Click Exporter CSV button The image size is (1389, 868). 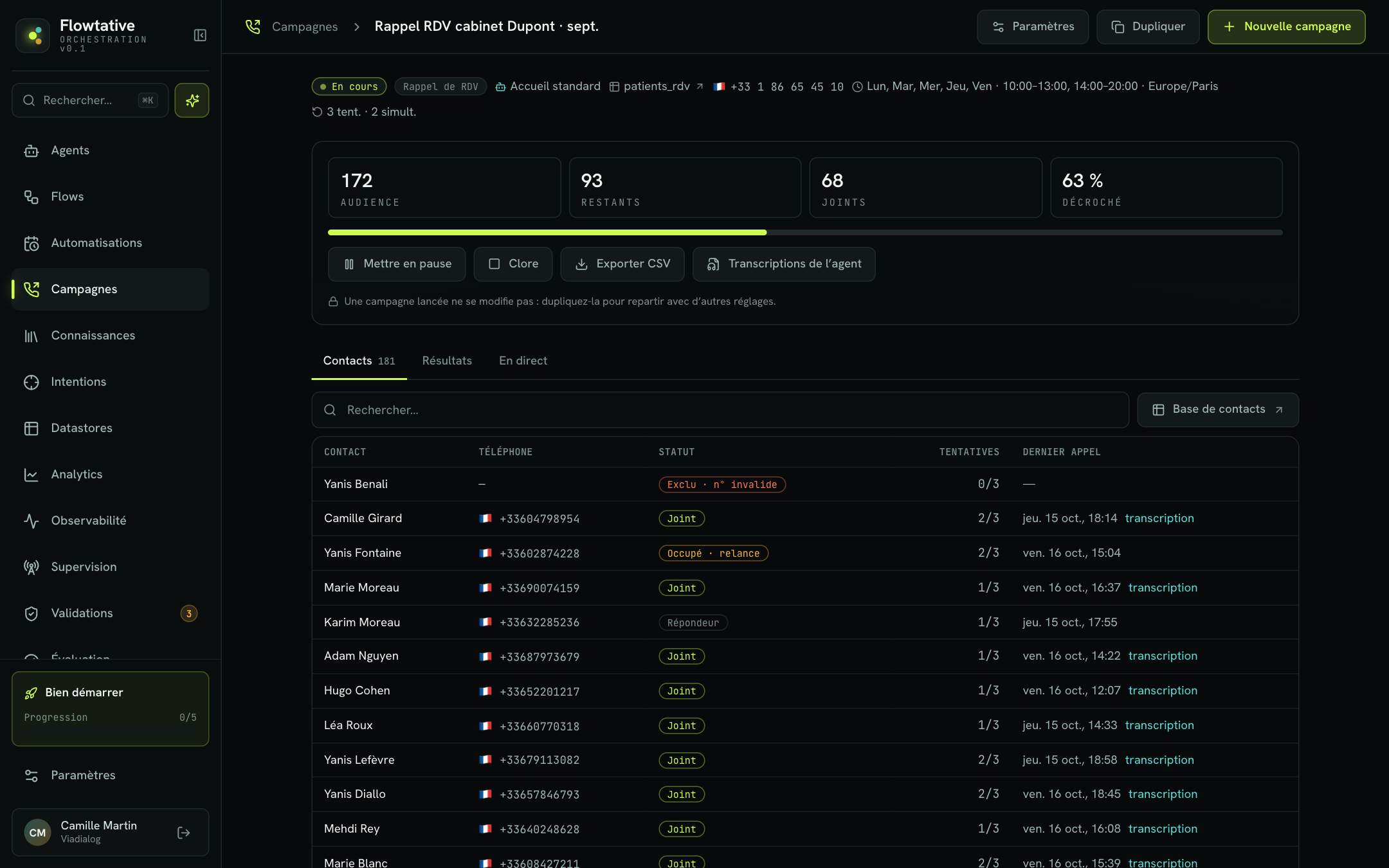coord(622,264)
